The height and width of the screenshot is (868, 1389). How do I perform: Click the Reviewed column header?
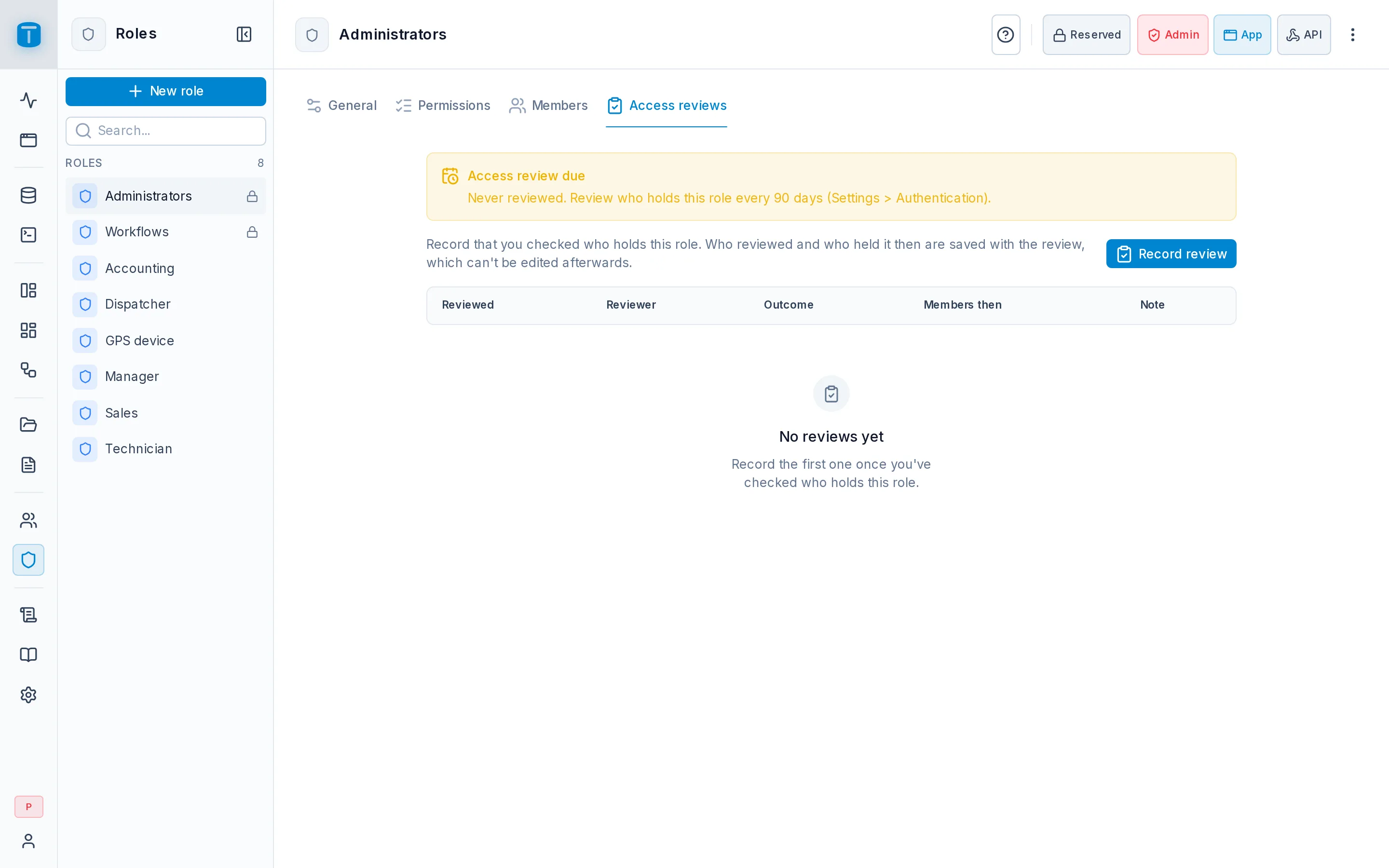[468, 305]
